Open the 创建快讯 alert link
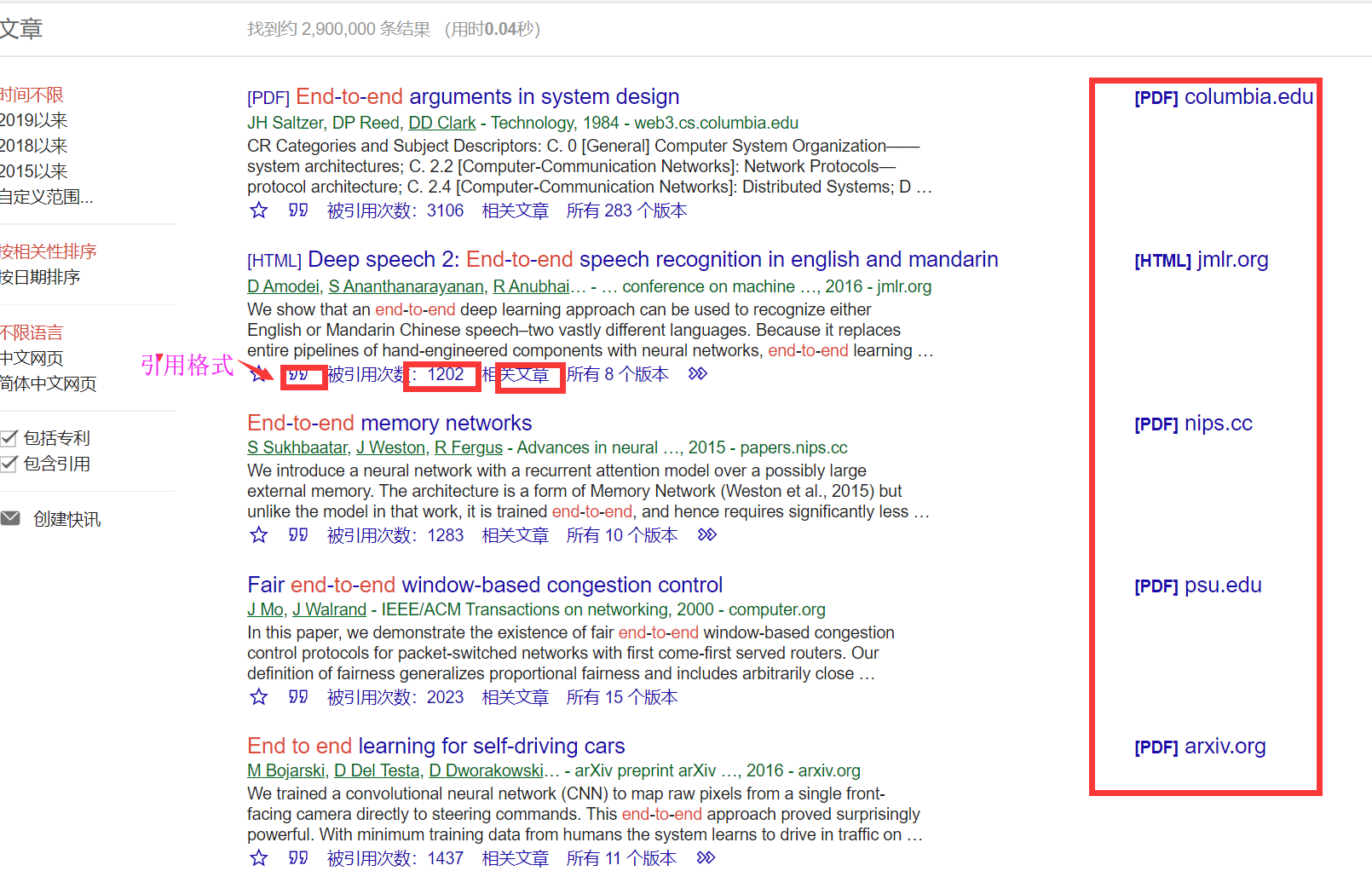 67,519
